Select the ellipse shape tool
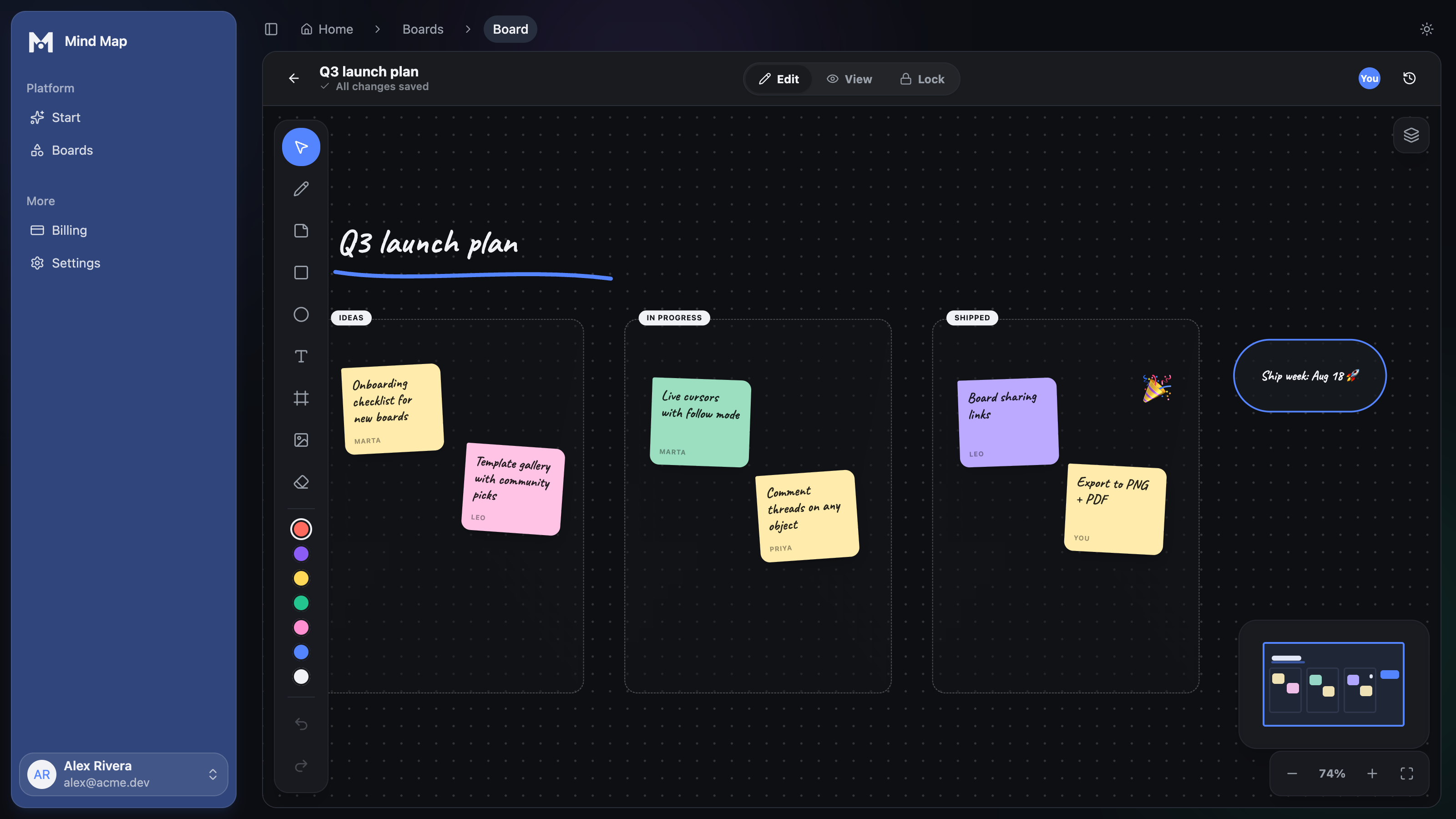The image size is (1456, 819). point(301,314)
